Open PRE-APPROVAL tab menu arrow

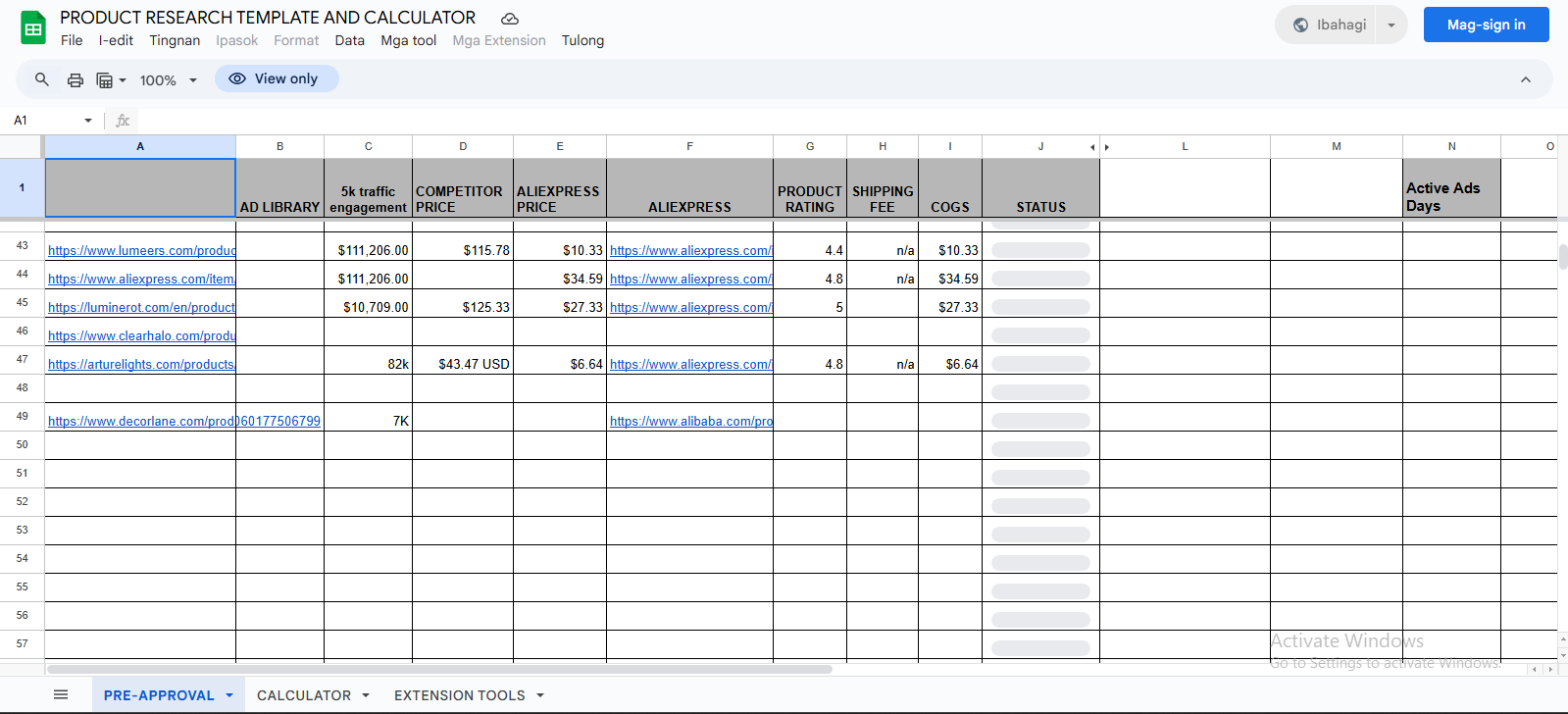point(229,695)
